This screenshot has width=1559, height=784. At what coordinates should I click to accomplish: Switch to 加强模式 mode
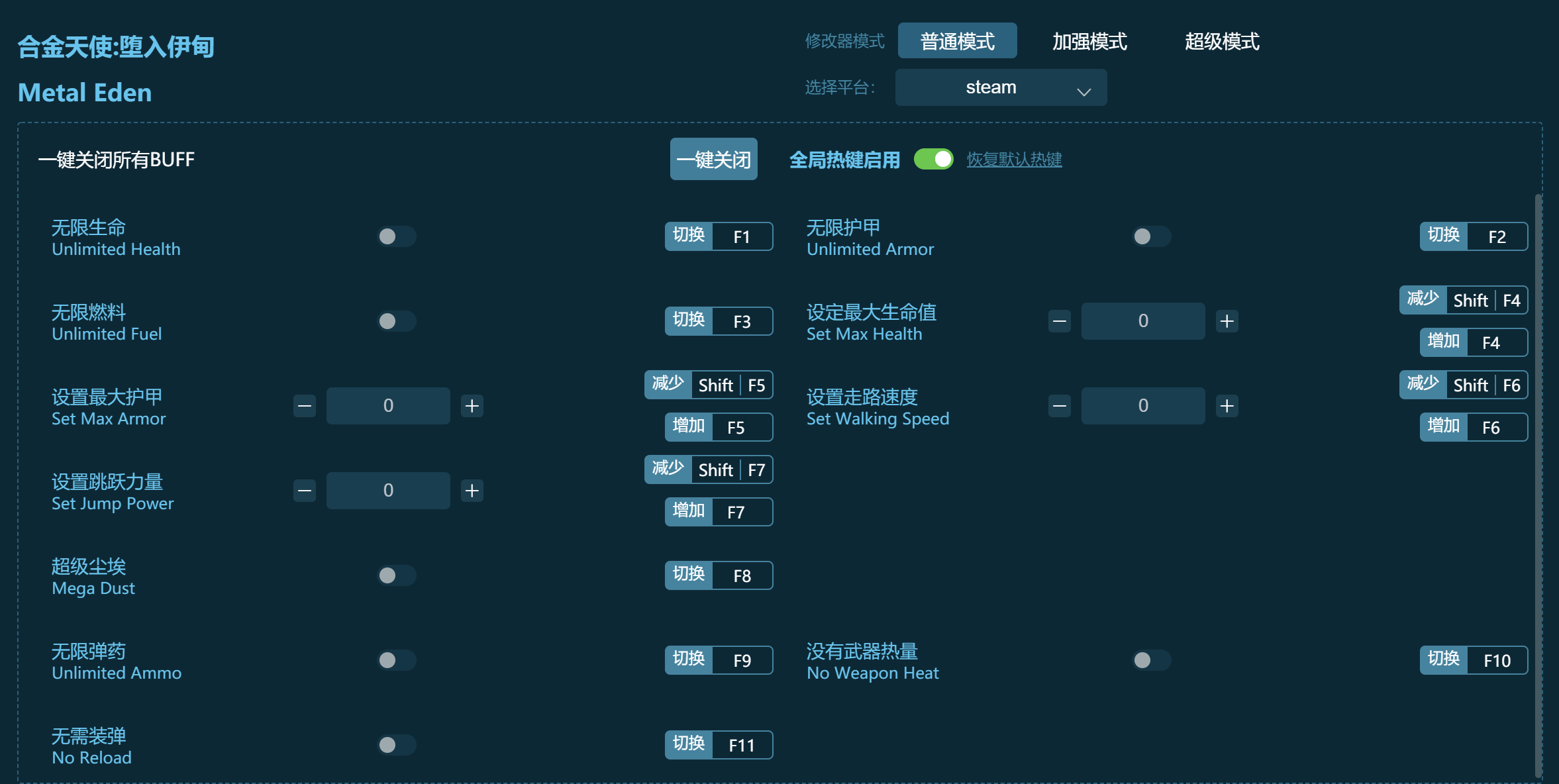point(1089,40)
